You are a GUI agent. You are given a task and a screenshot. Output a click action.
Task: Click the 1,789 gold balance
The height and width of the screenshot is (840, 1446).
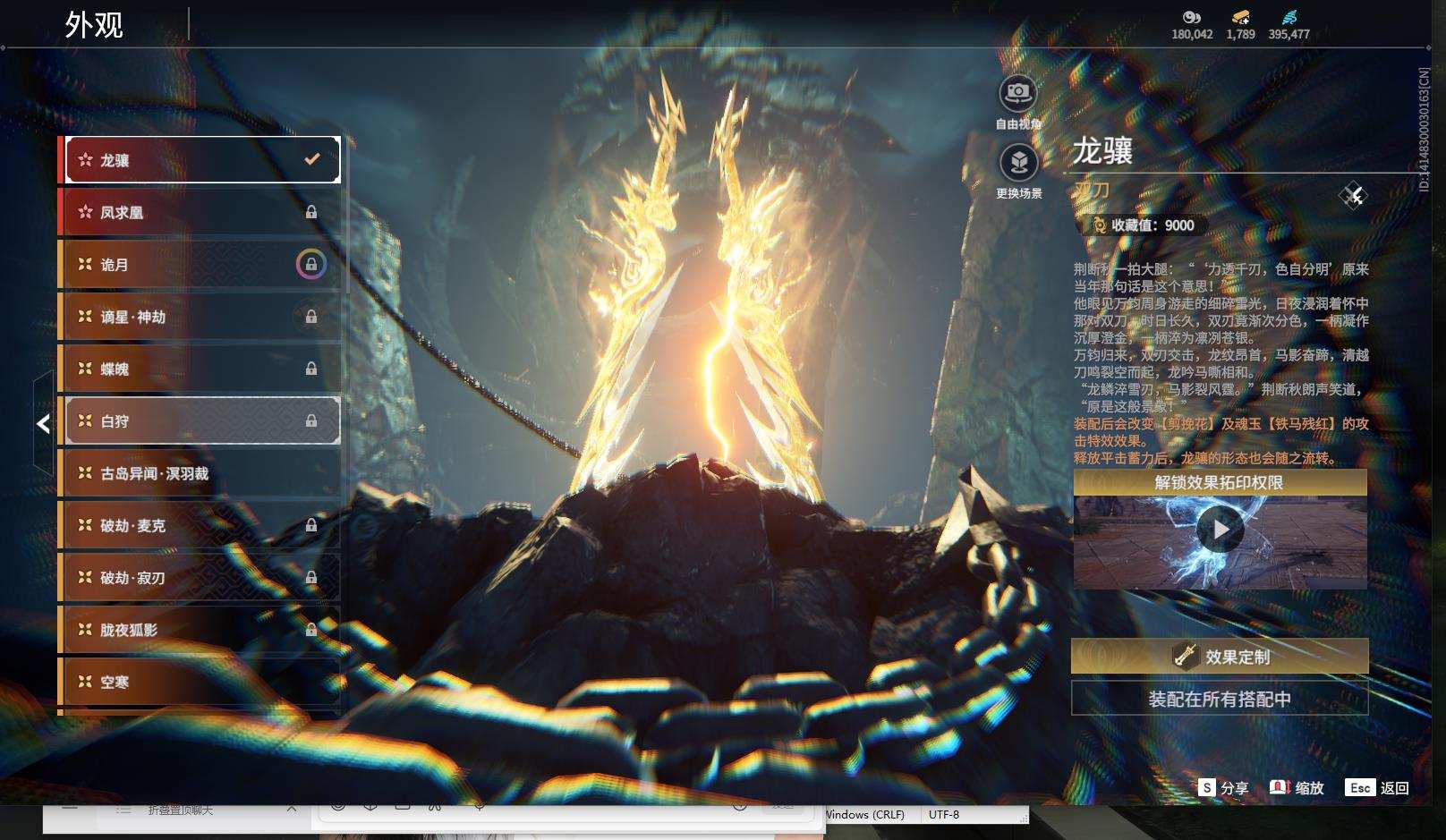pos(1241,34)
